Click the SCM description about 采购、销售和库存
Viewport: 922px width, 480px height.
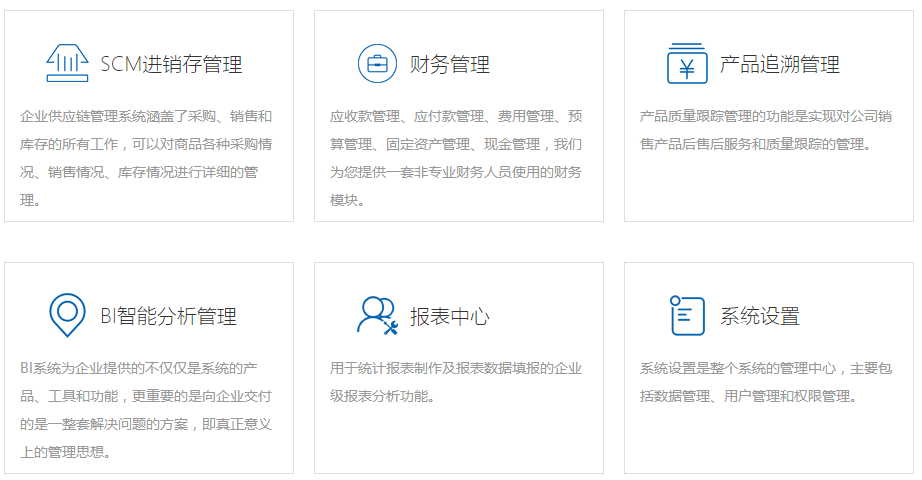click(147, 158)
